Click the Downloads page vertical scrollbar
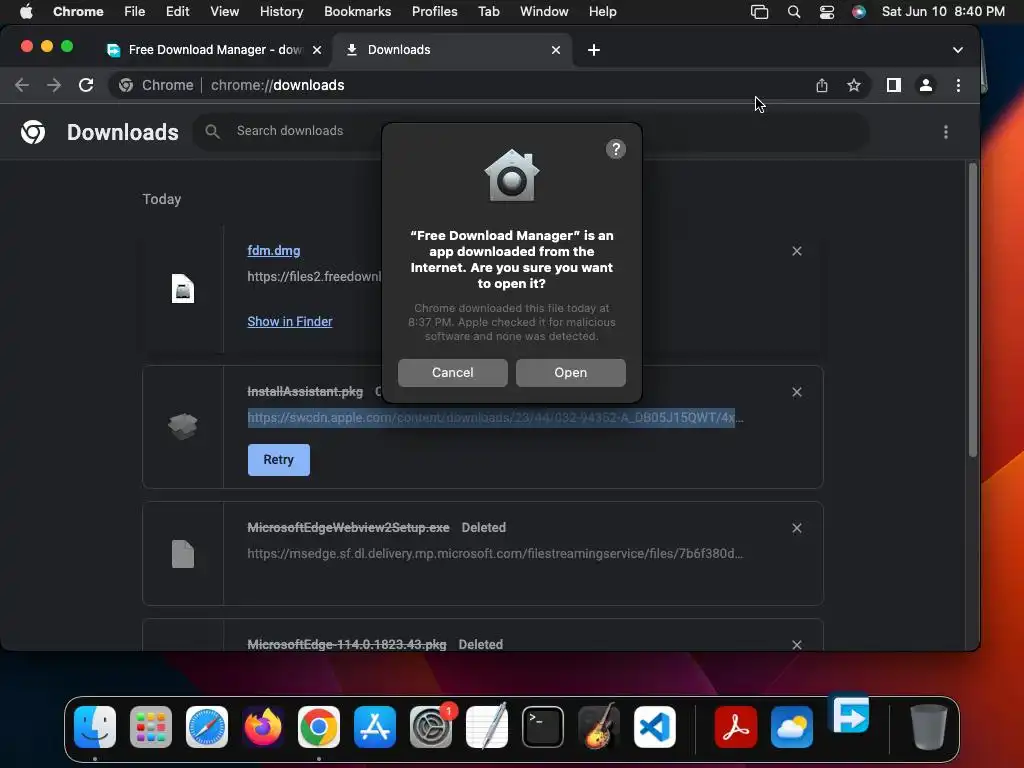The height and width of the screenshot is (768, 1024). [972, 310]
